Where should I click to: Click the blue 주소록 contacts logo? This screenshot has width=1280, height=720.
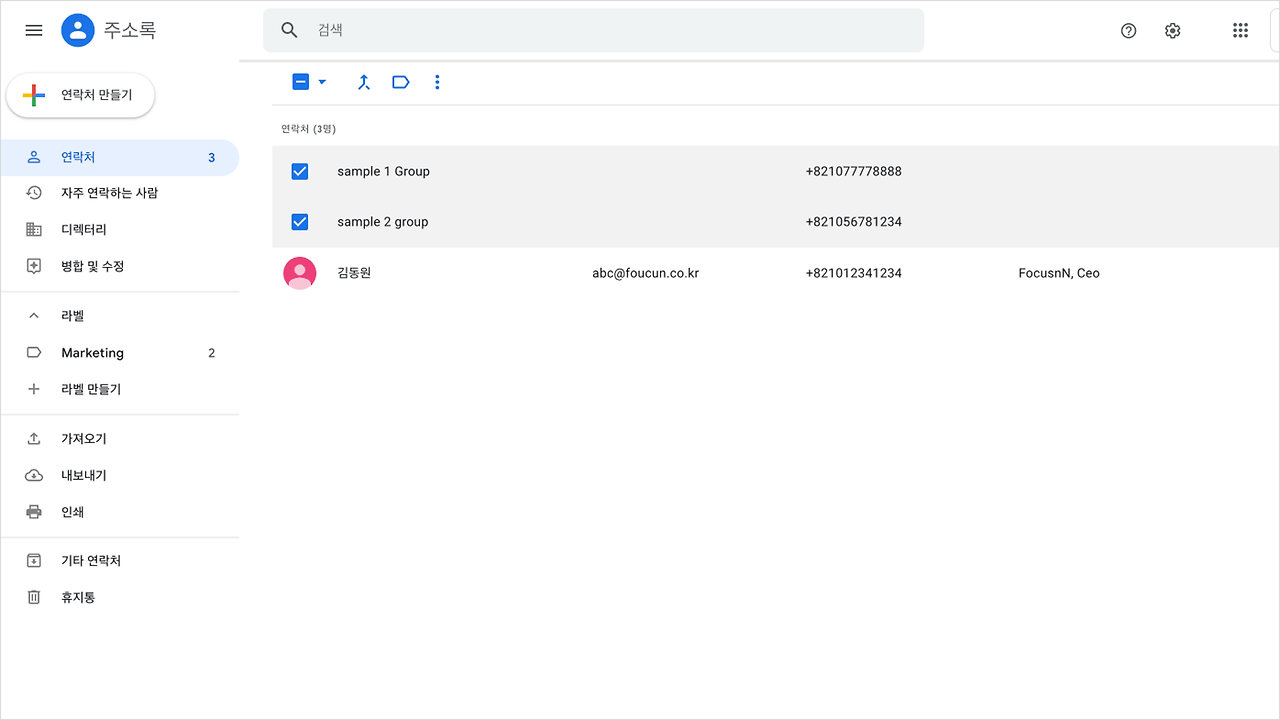pos(77,30)
